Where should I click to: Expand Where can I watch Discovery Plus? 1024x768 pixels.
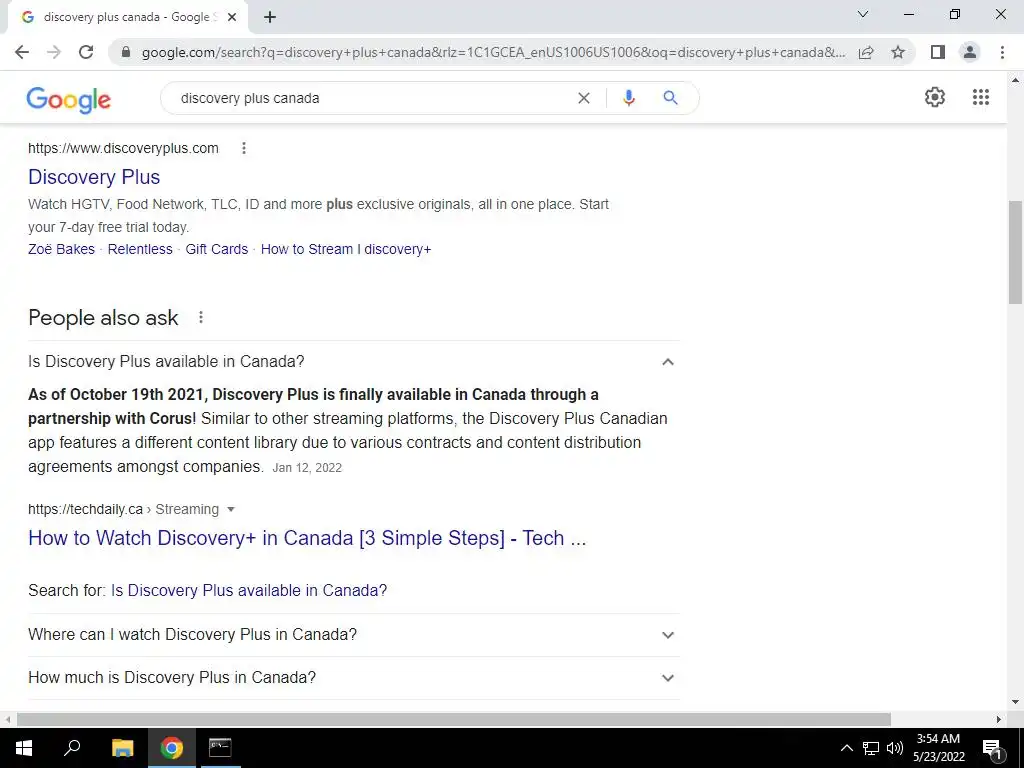coord(353,635)
